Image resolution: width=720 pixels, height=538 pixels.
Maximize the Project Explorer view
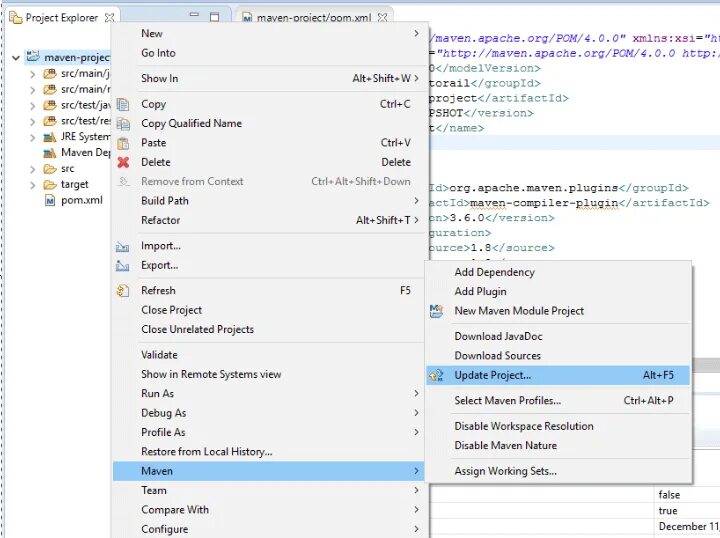[x=214, y=17]
